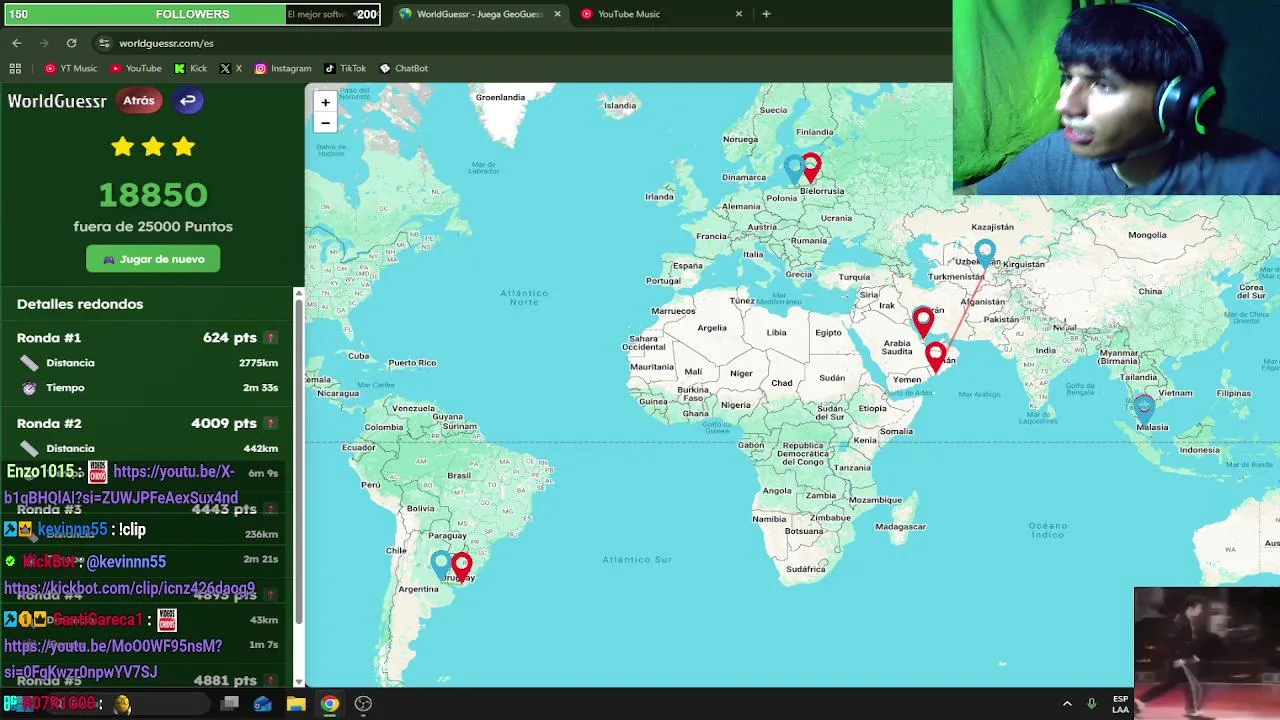
Task: Go back in browser history
Action: [x=17, y=43]
